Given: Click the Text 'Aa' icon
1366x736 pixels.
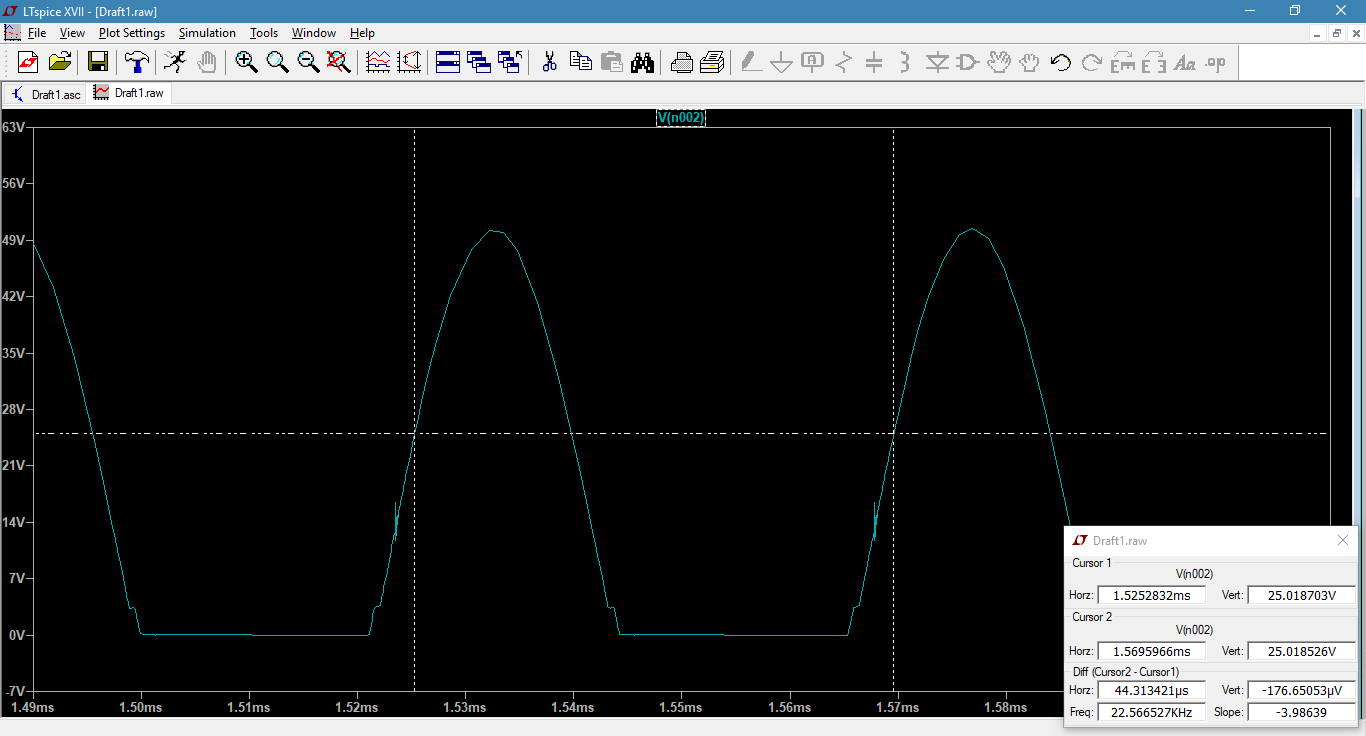Looking at the screenshot, I should [1184, 62].
